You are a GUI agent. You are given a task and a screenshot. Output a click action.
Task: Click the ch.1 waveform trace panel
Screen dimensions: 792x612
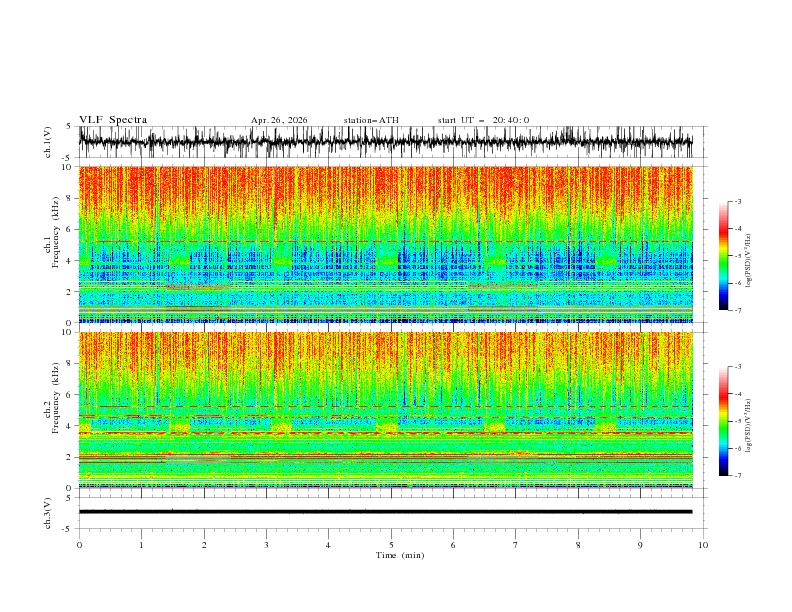click(385, 142)
